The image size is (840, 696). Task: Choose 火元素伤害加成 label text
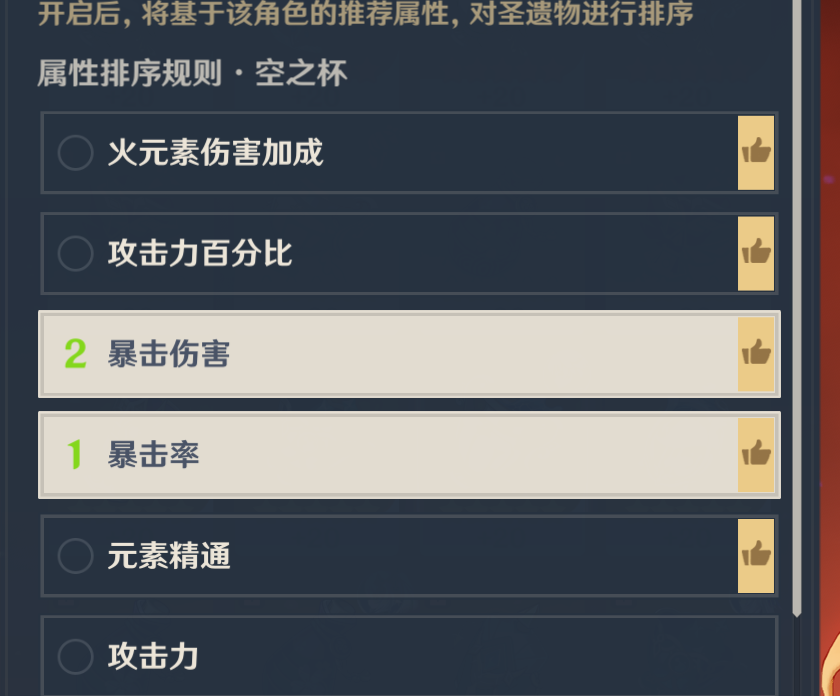[215, 153]
